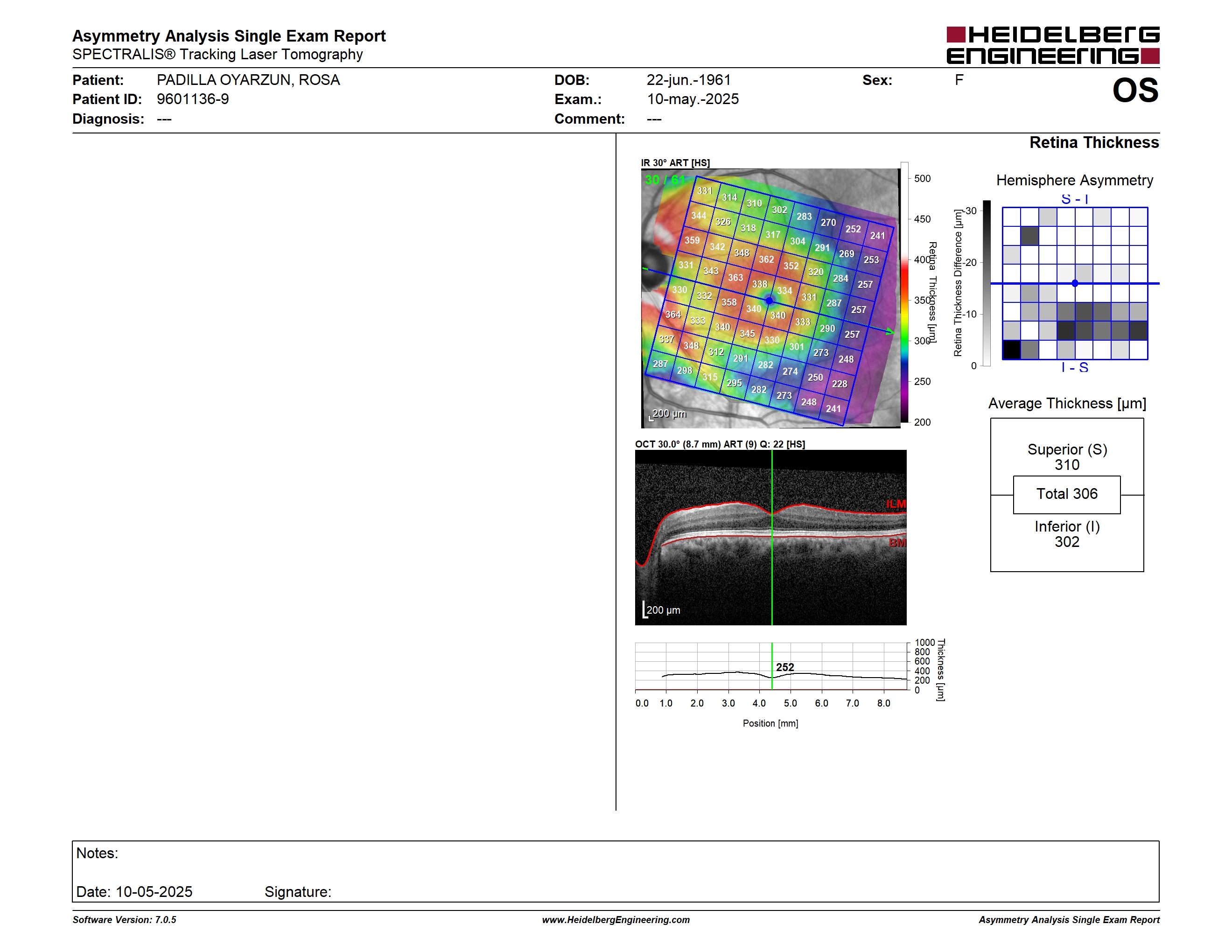Click patient name PADILLA OYARZUN, ROSA

point(248,80)
